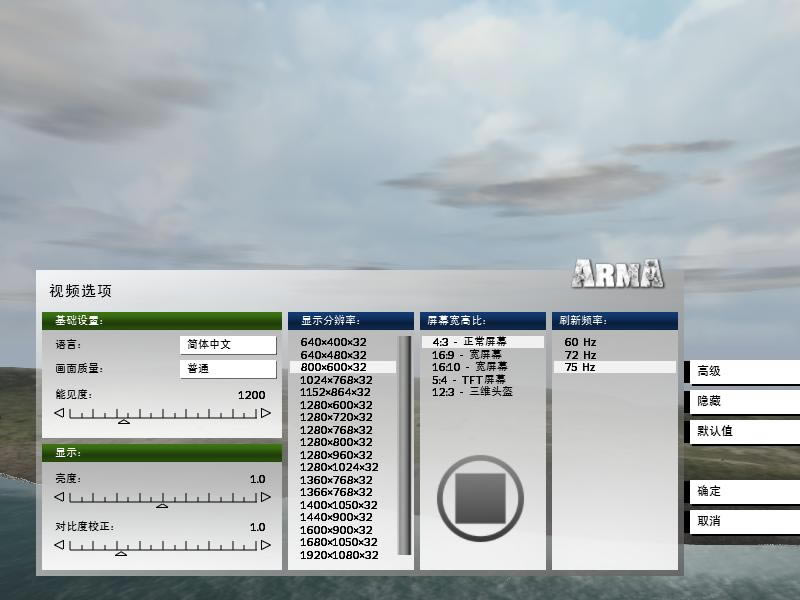The height and width of the screenshot is (600, 800).
Task: Click left arrow of 对比度校正 slider
Action: point(59,545)
